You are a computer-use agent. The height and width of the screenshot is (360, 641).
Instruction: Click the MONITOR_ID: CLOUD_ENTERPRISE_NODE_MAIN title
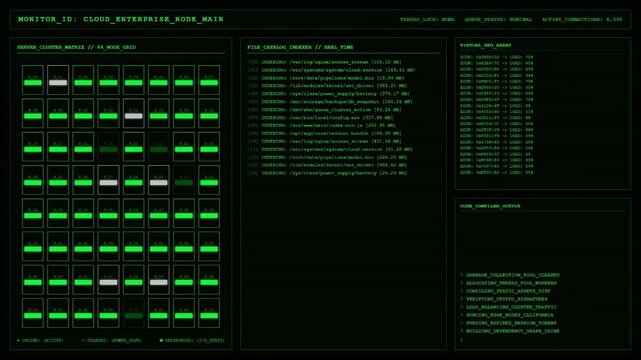pyautogui.click(x=121, y=19)
